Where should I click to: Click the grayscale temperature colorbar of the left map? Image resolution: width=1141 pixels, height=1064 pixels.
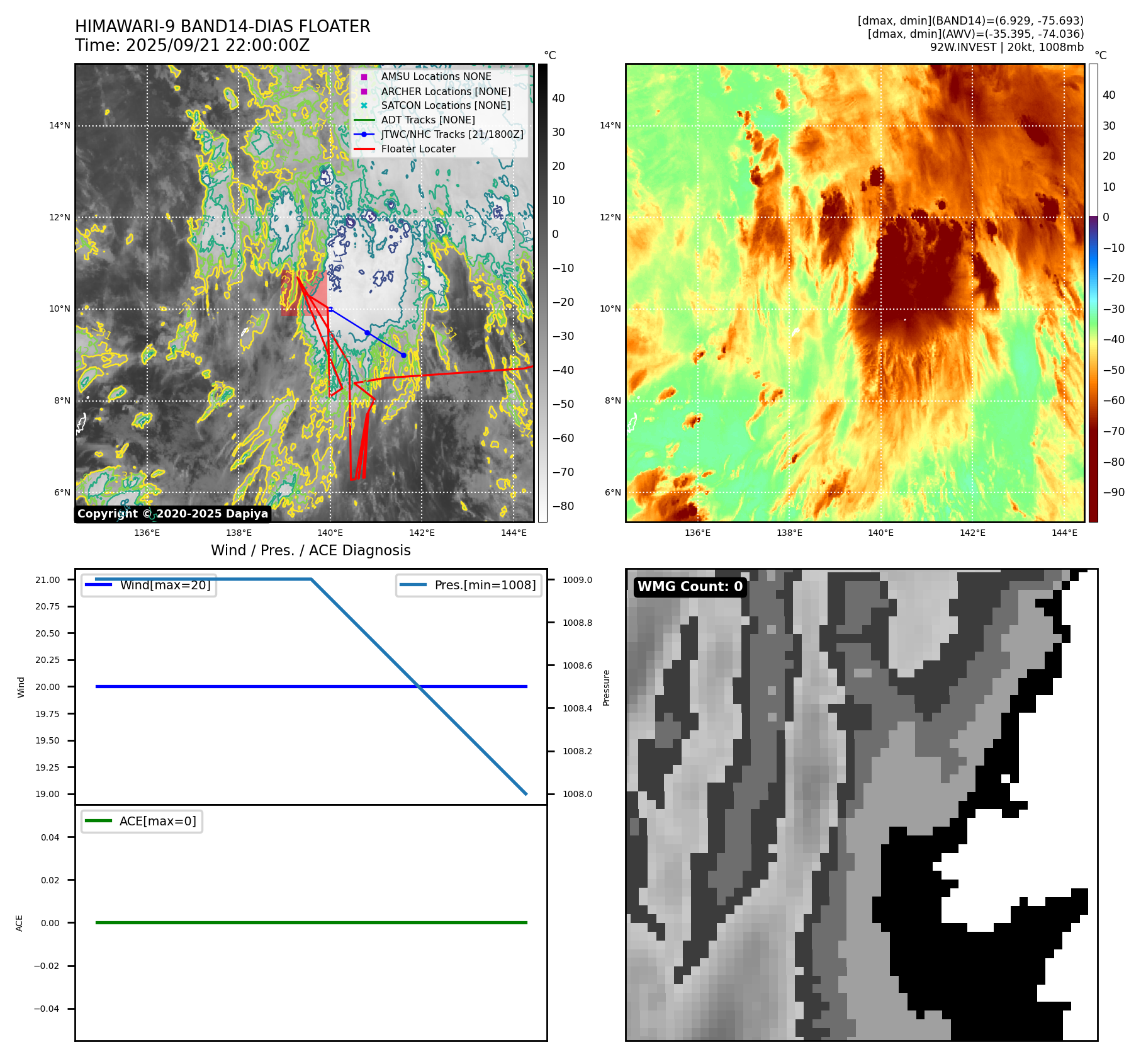pyautogui.click(x=542, y=293)
